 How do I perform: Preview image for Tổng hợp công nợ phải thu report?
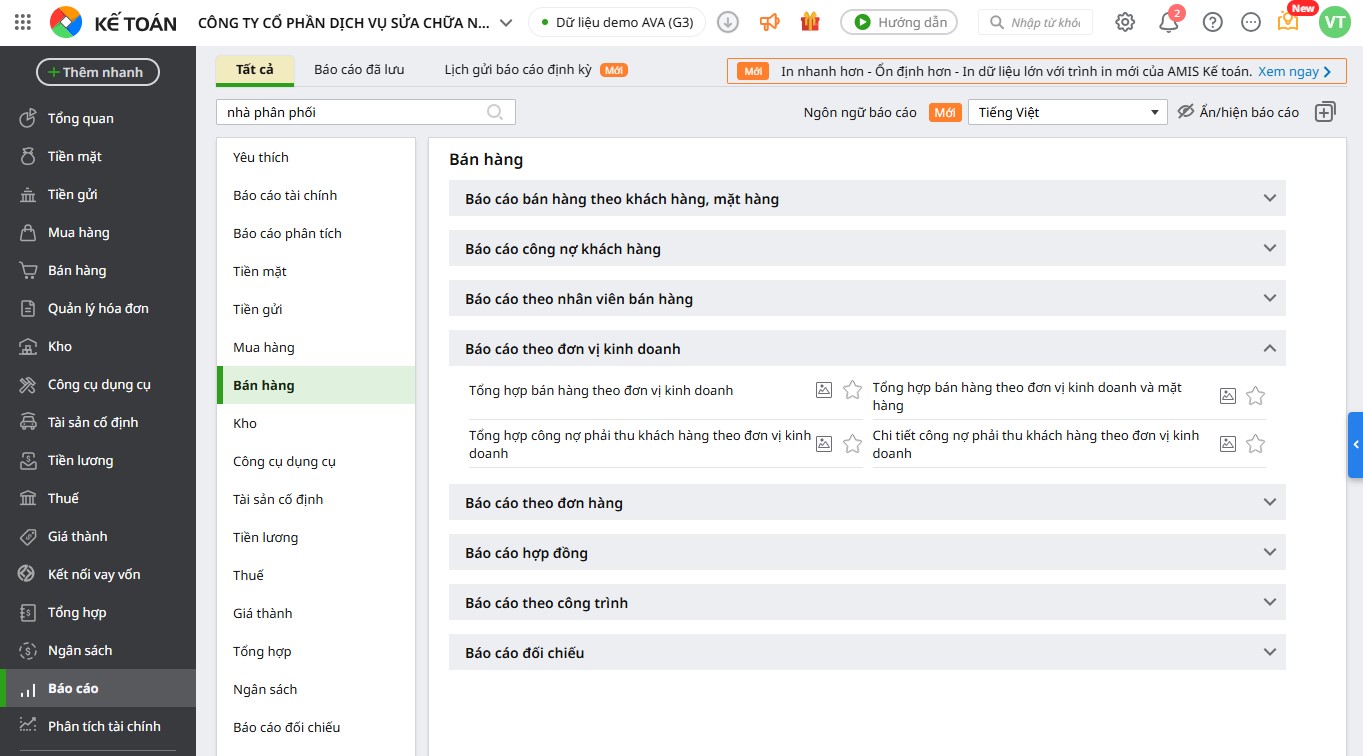pos(824,444)
